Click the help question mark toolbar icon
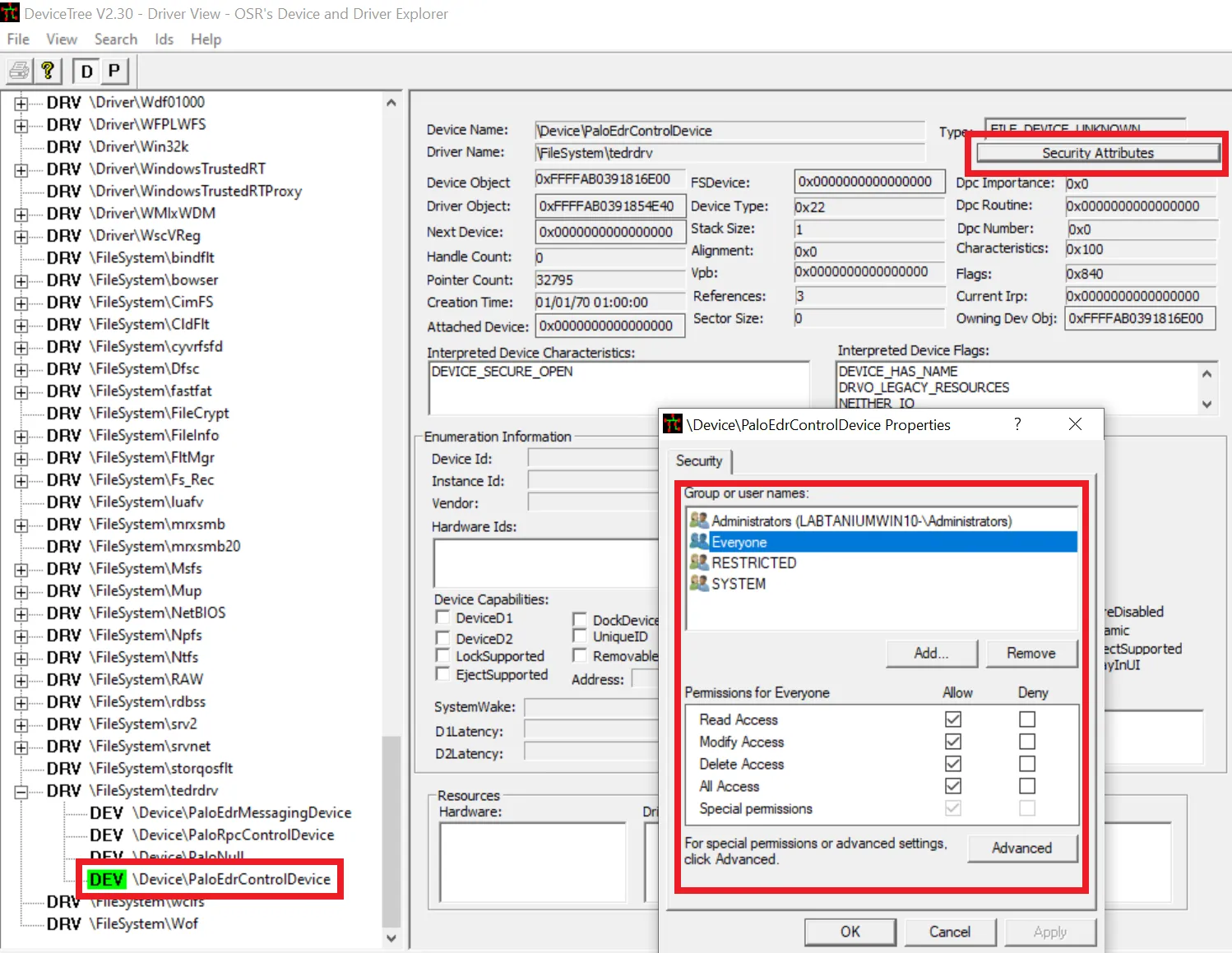This screenshot has height=953, width=1232. tap(48, 72)
